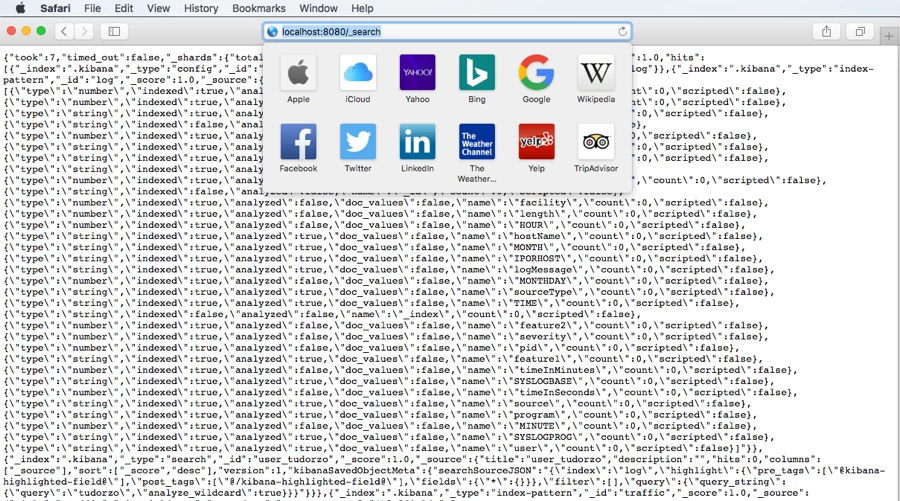Open the Edit menu

pyautogui.click(x=123, y=8)
